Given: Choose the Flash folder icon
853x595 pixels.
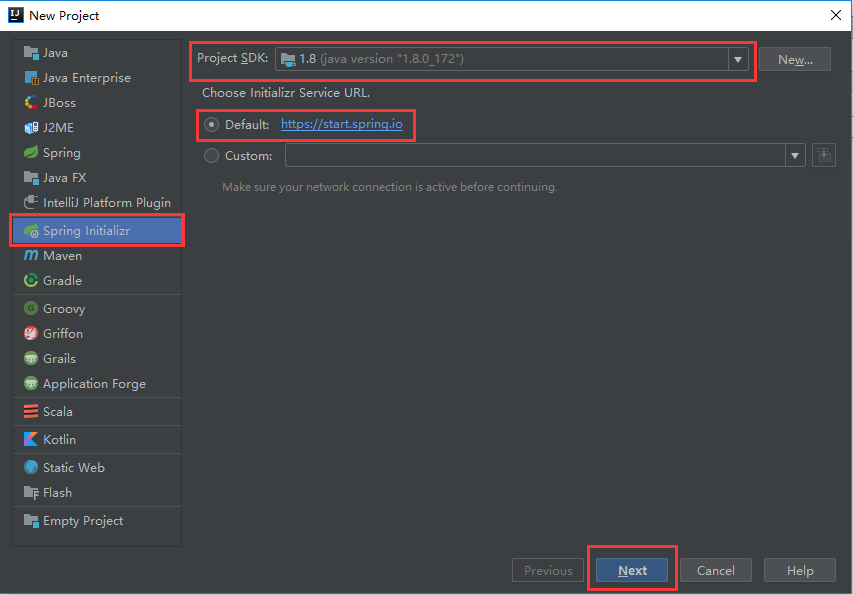Looking at the screenshot, I should tap(31, 493).
